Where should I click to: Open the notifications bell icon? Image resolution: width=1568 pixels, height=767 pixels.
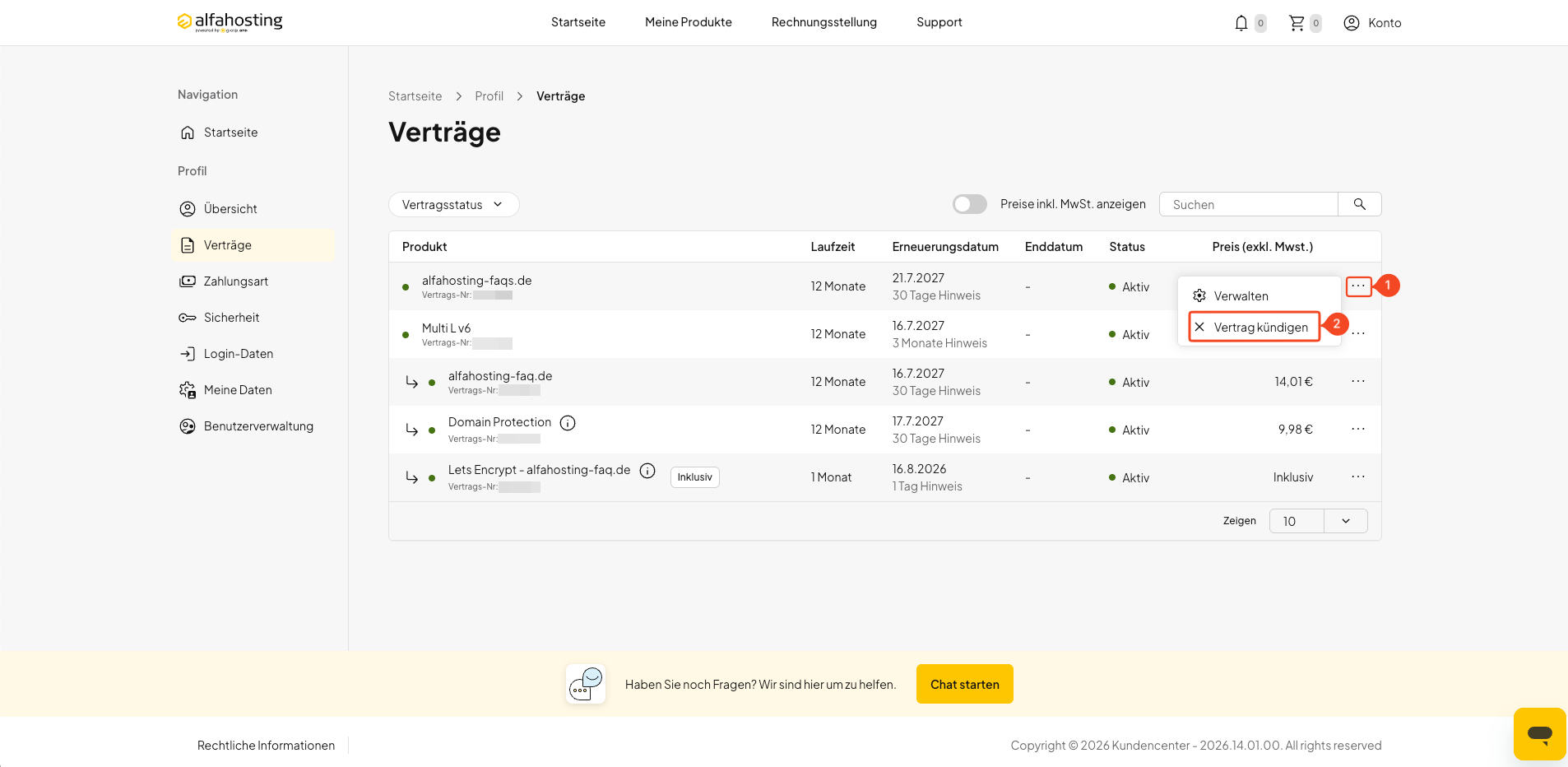pos(1241,23)
